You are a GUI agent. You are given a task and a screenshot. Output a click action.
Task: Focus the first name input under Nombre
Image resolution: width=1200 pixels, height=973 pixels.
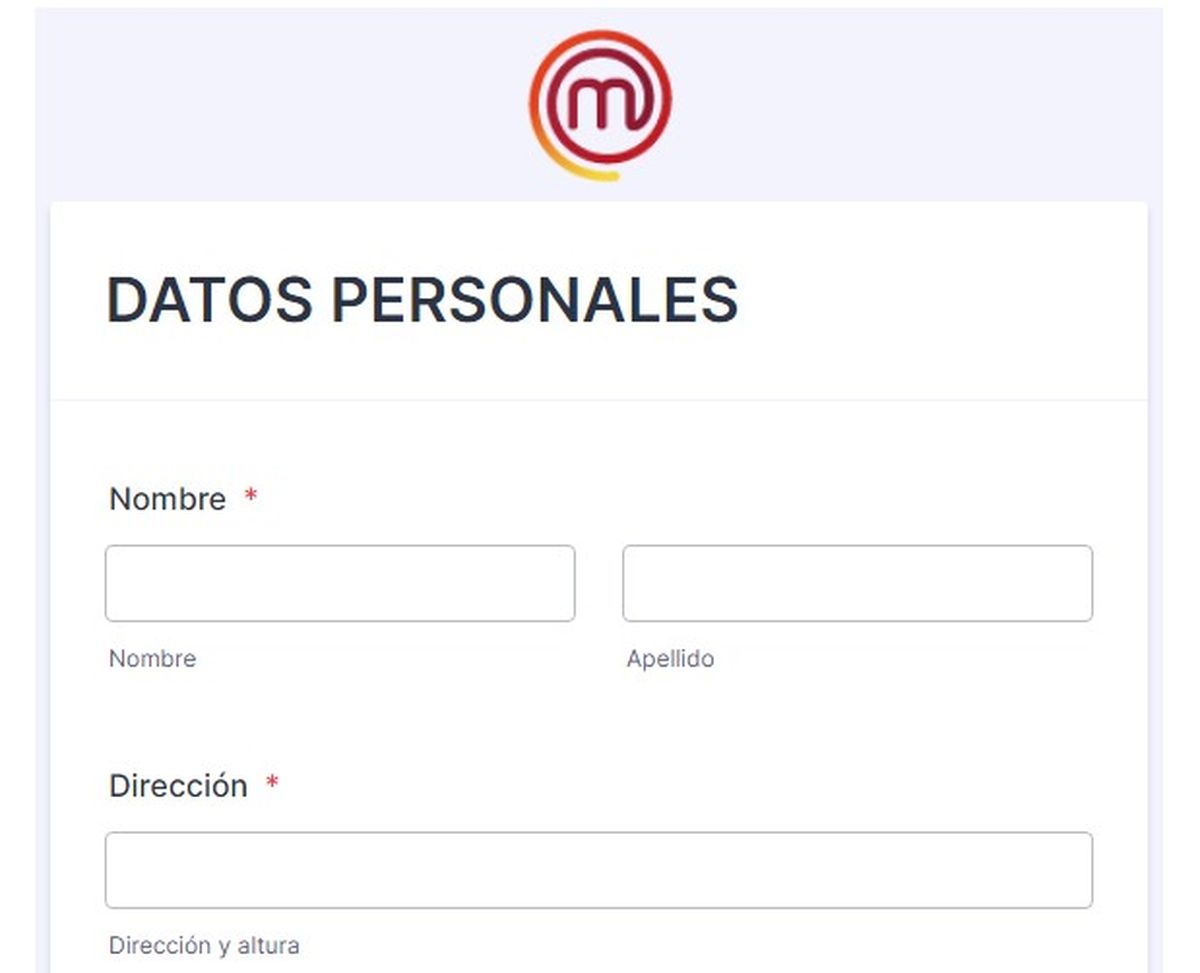click(x=340, y=583)
